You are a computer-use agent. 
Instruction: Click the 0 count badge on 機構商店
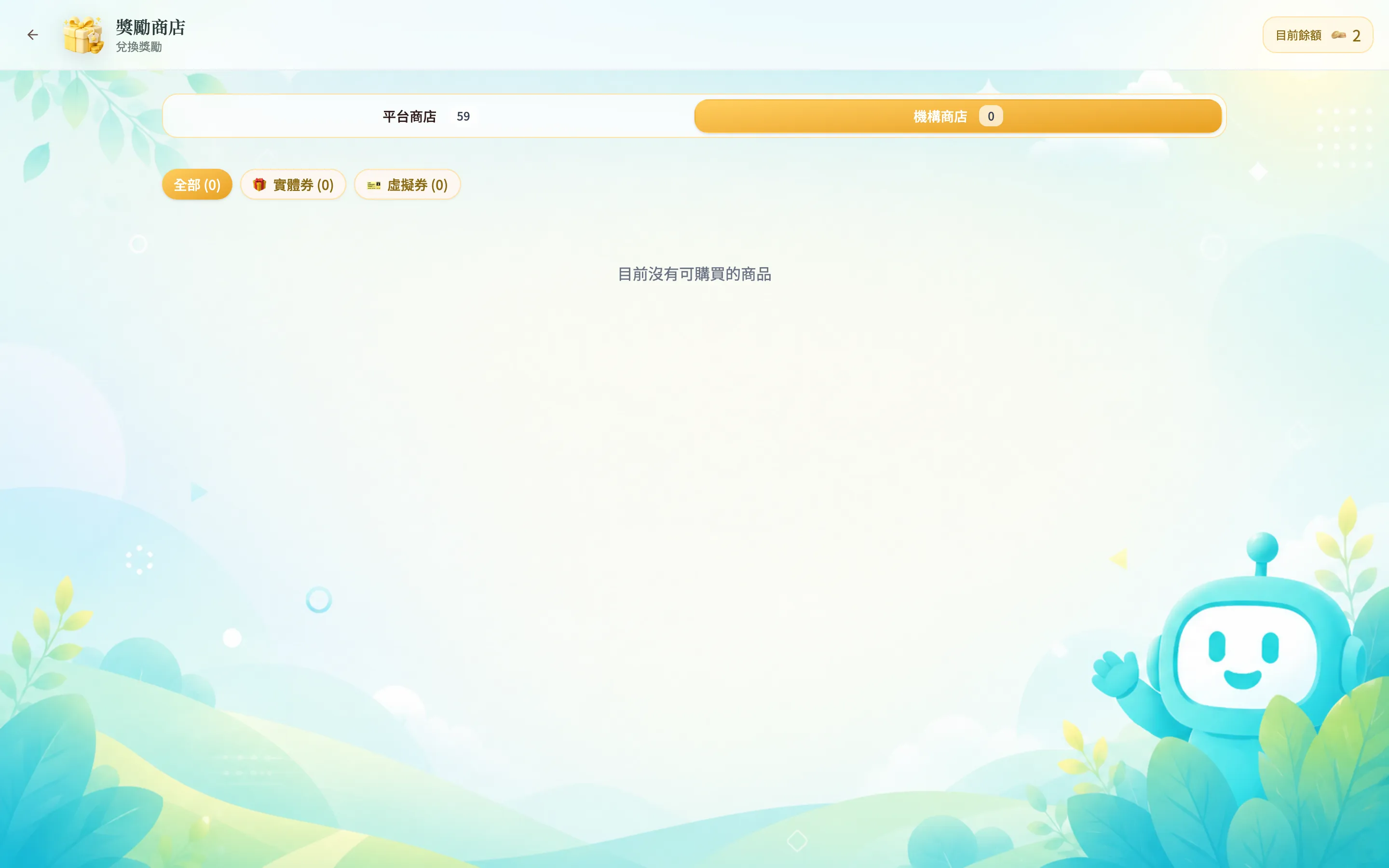[x=991, y=116]
